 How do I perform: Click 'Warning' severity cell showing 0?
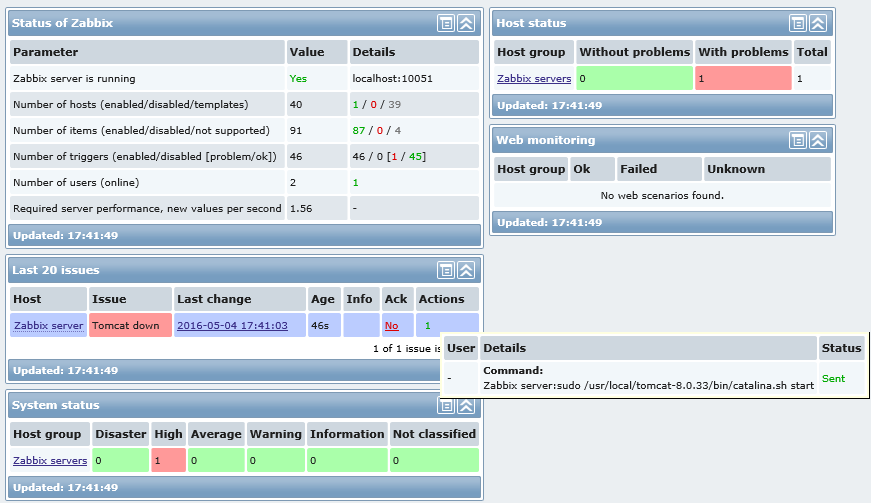click(276, 460)
